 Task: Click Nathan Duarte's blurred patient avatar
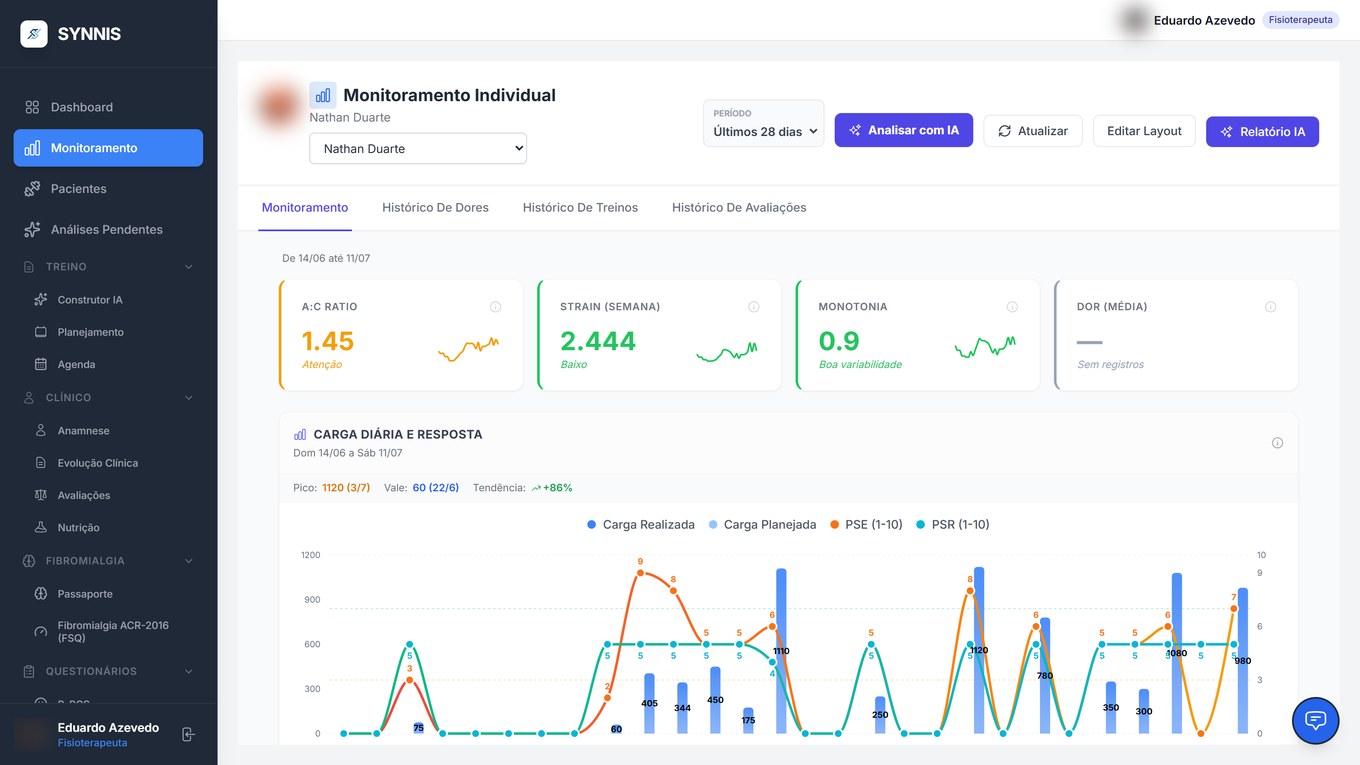[x=280, y=105]
